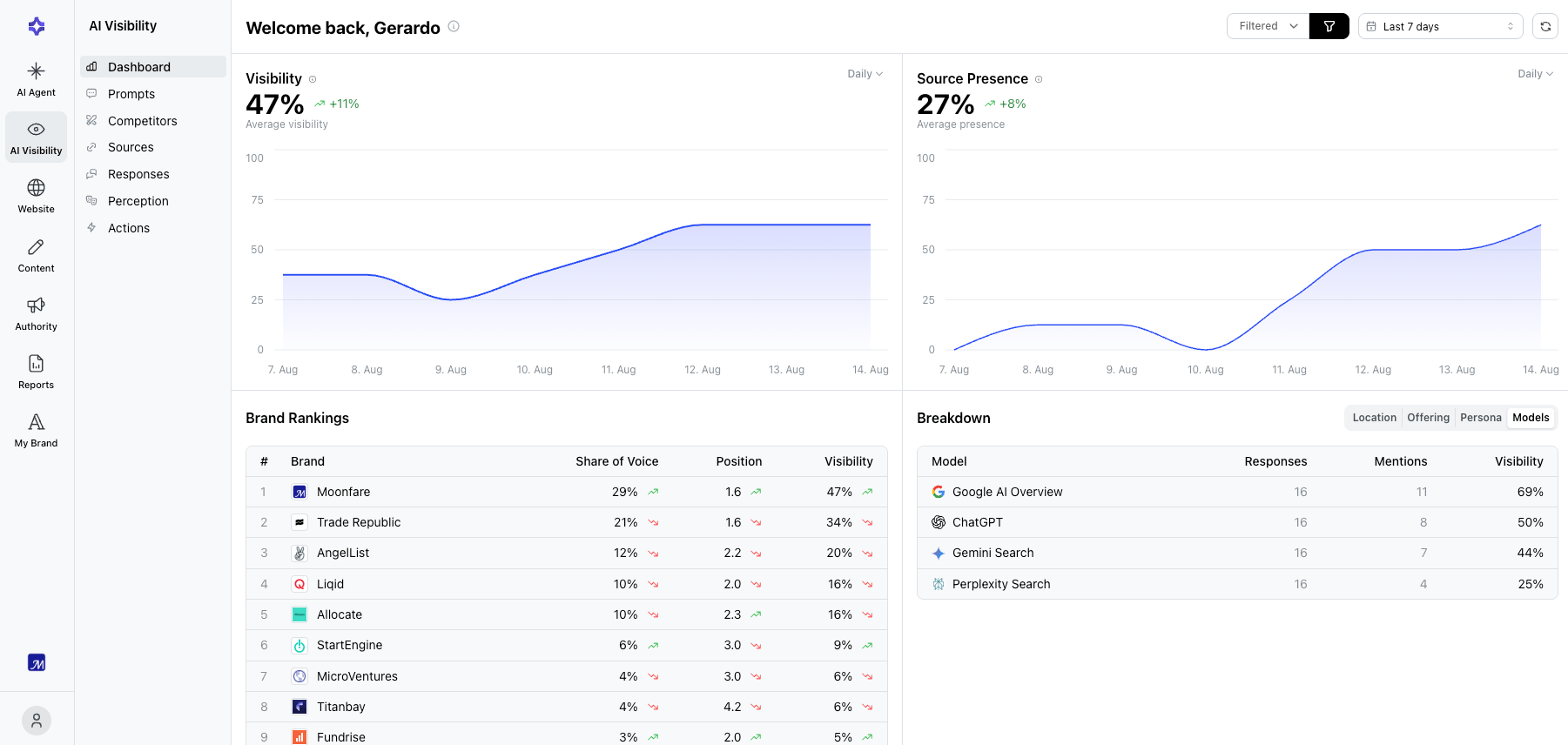Click the Allocate brand logo
This screenshot has width=1568, height=745.
tap(299, 614)
